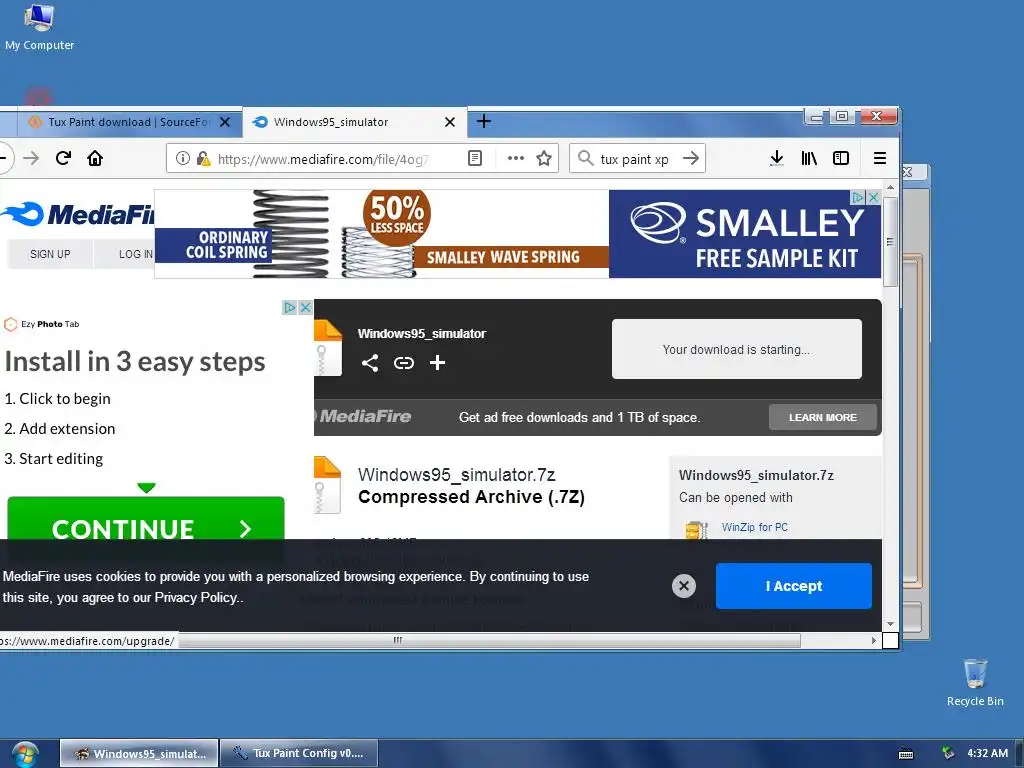Viewport: 1024px width, 768px height.
Task: Click AdChoices icon on Ezy Photo ad
Action: (290, 307)
